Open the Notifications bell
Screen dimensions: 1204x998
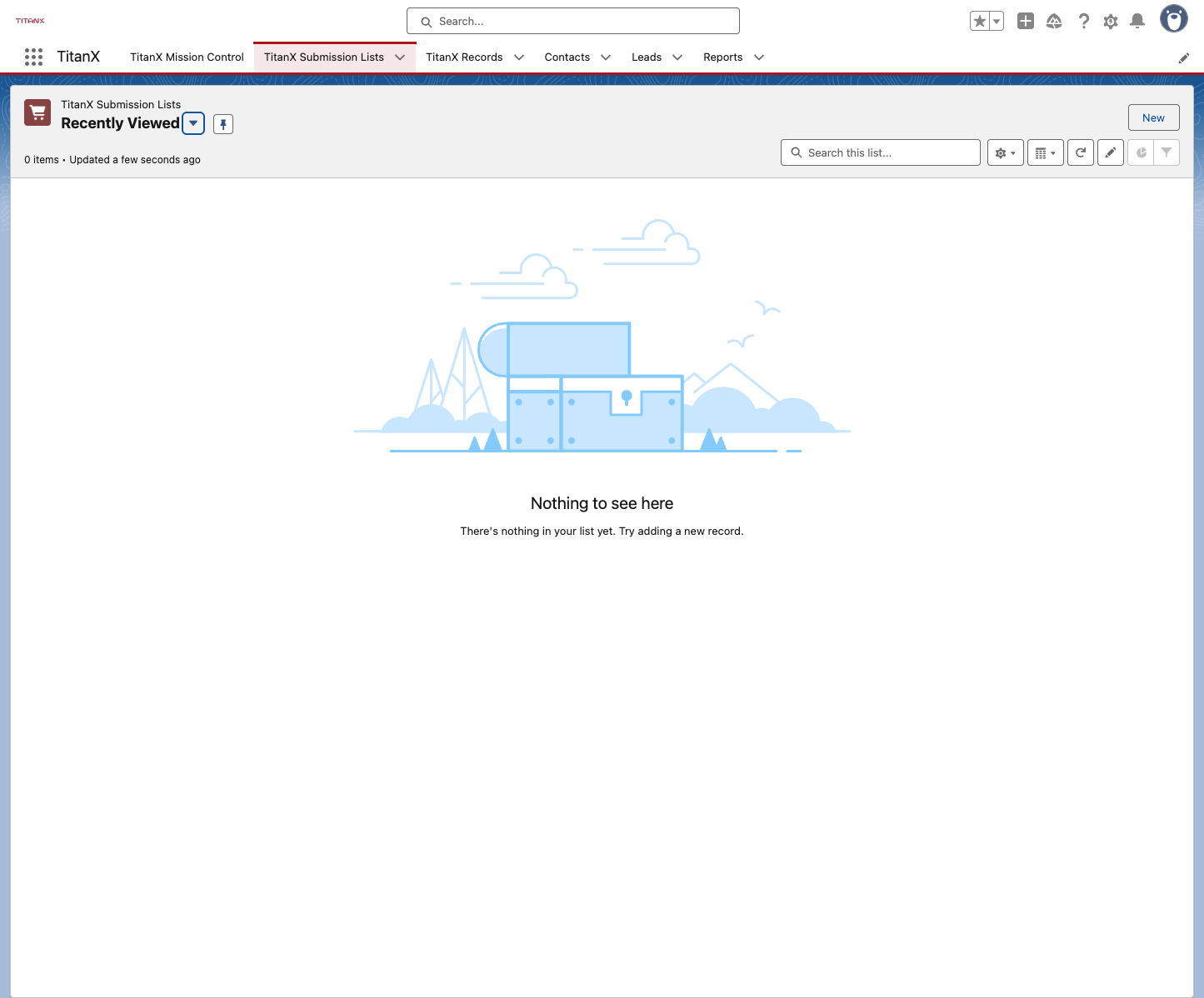pyautogui.click(x=1137, y=22)
